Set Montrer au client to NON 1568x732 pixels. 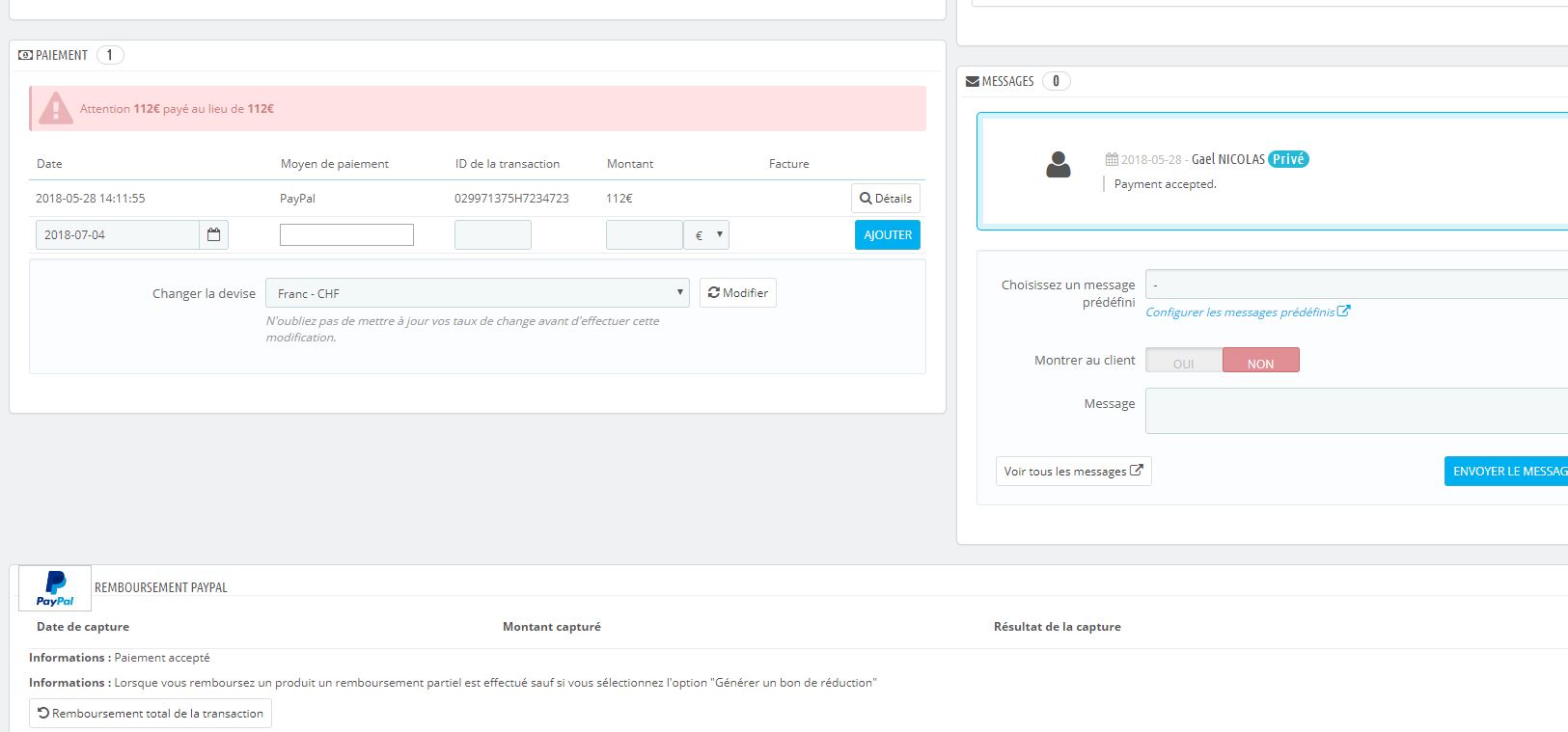pos(1261,361)
